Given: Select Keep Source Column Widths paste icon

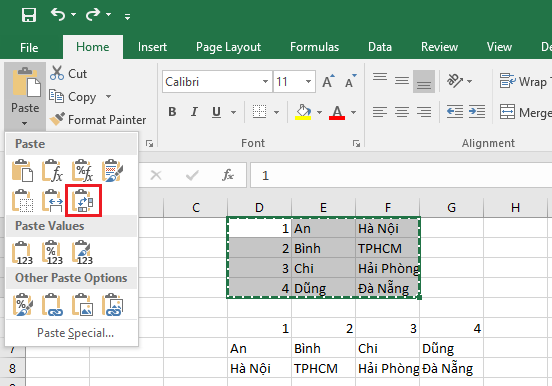Looking at the screenshot, I should coord(52,201).
